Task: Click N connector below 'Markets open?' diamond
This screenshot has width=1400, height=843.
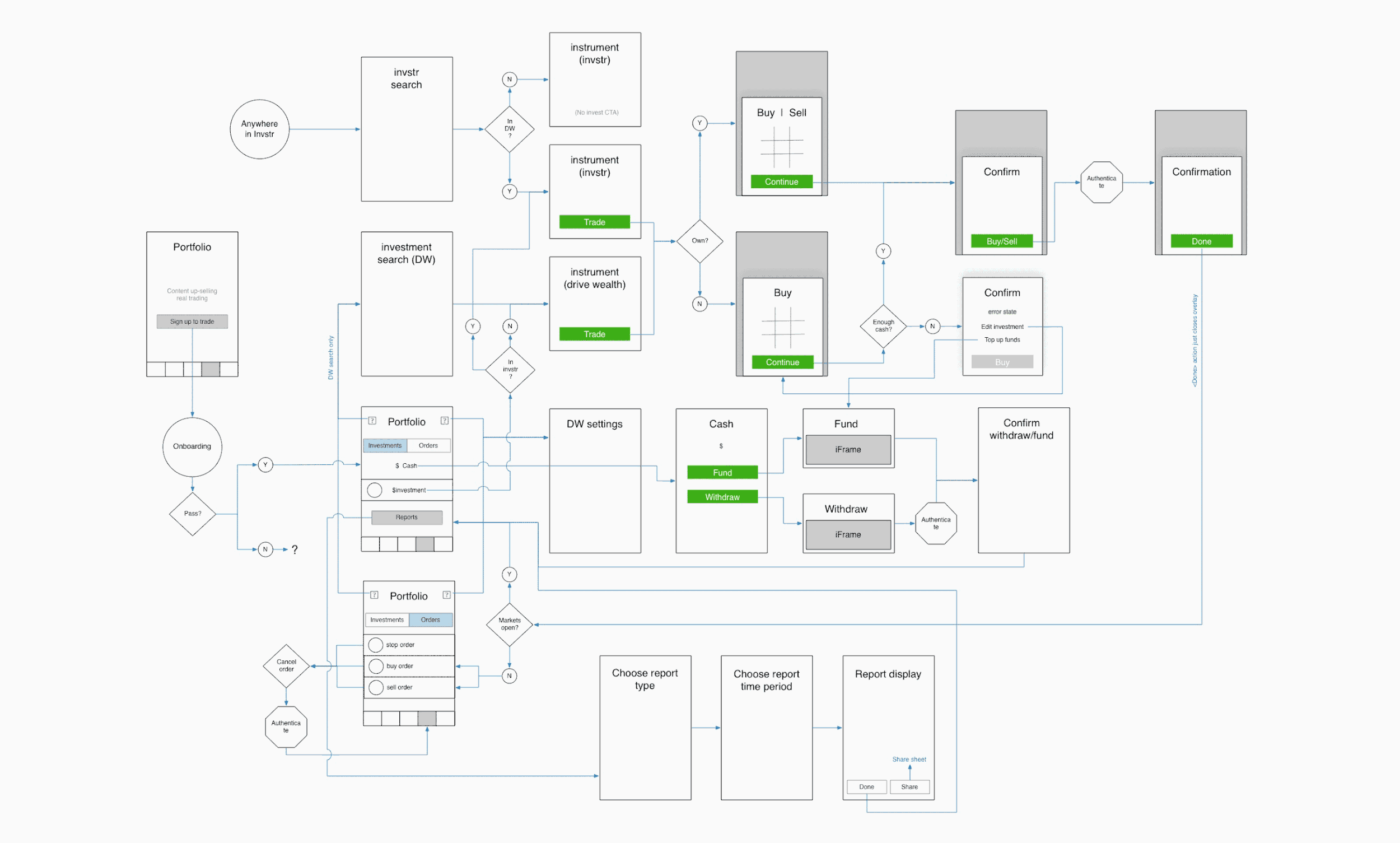Action: coord(510,676)
